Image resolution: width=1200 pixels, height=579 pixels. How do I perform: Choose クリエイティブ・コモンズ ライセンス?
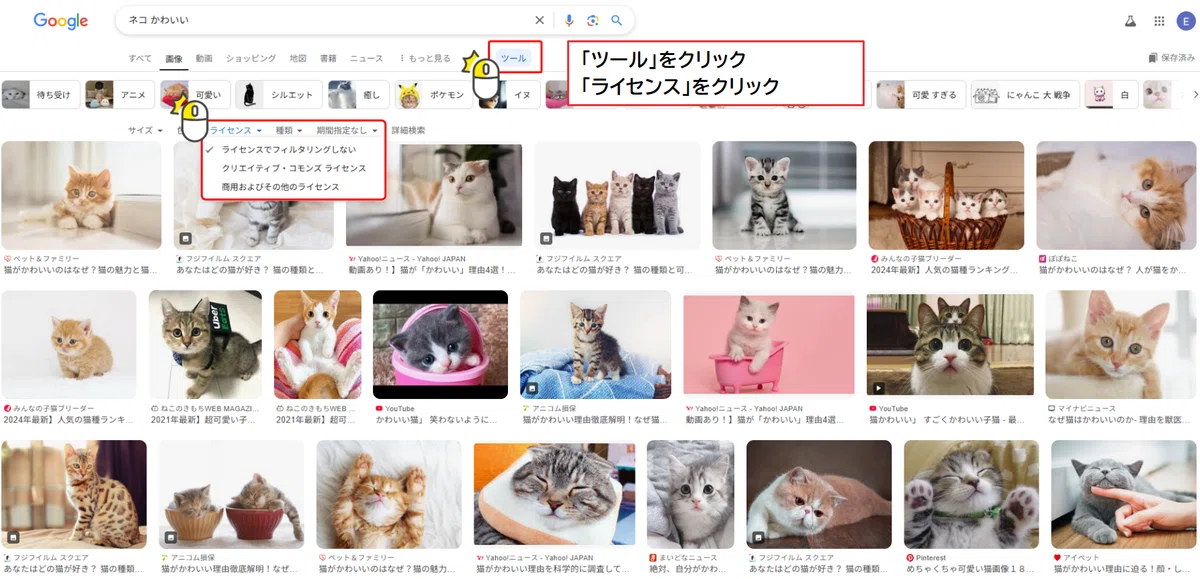pyautogui.click(x=293, y=168)
